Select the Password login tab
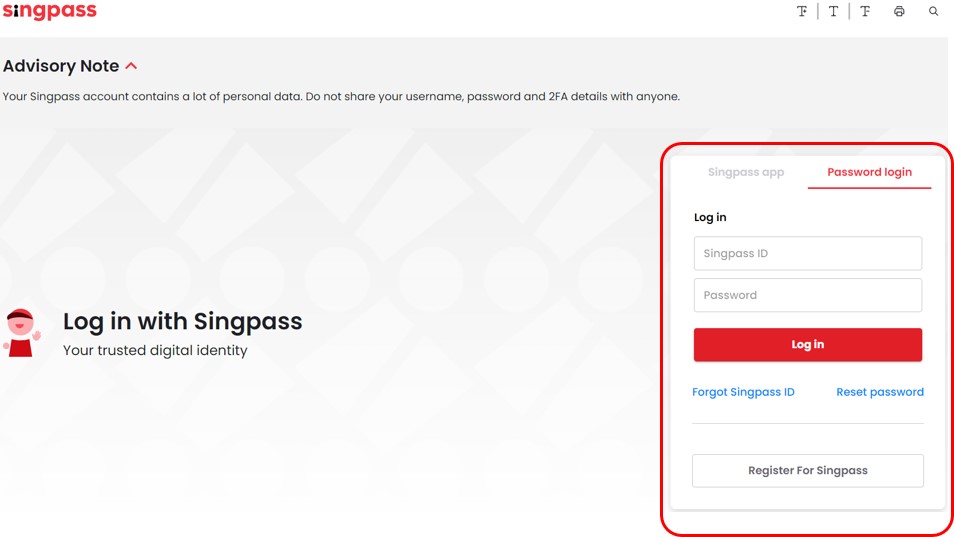Image resolution: width=954 pixels, height=537 pixels. [869, 172]
